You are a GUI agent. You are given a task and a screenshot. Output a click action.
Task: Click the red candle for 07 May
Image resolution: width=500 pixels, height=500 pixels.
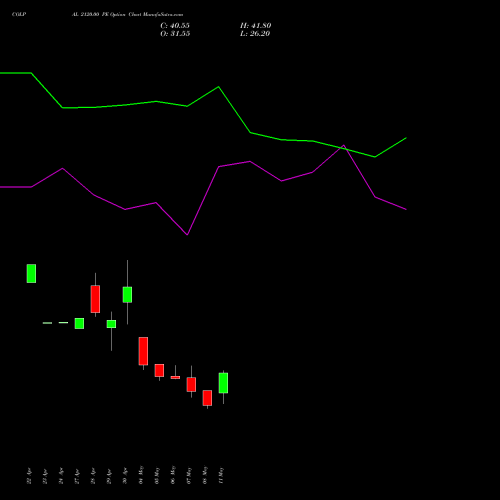pyautogui.click(x=191, y=384)
